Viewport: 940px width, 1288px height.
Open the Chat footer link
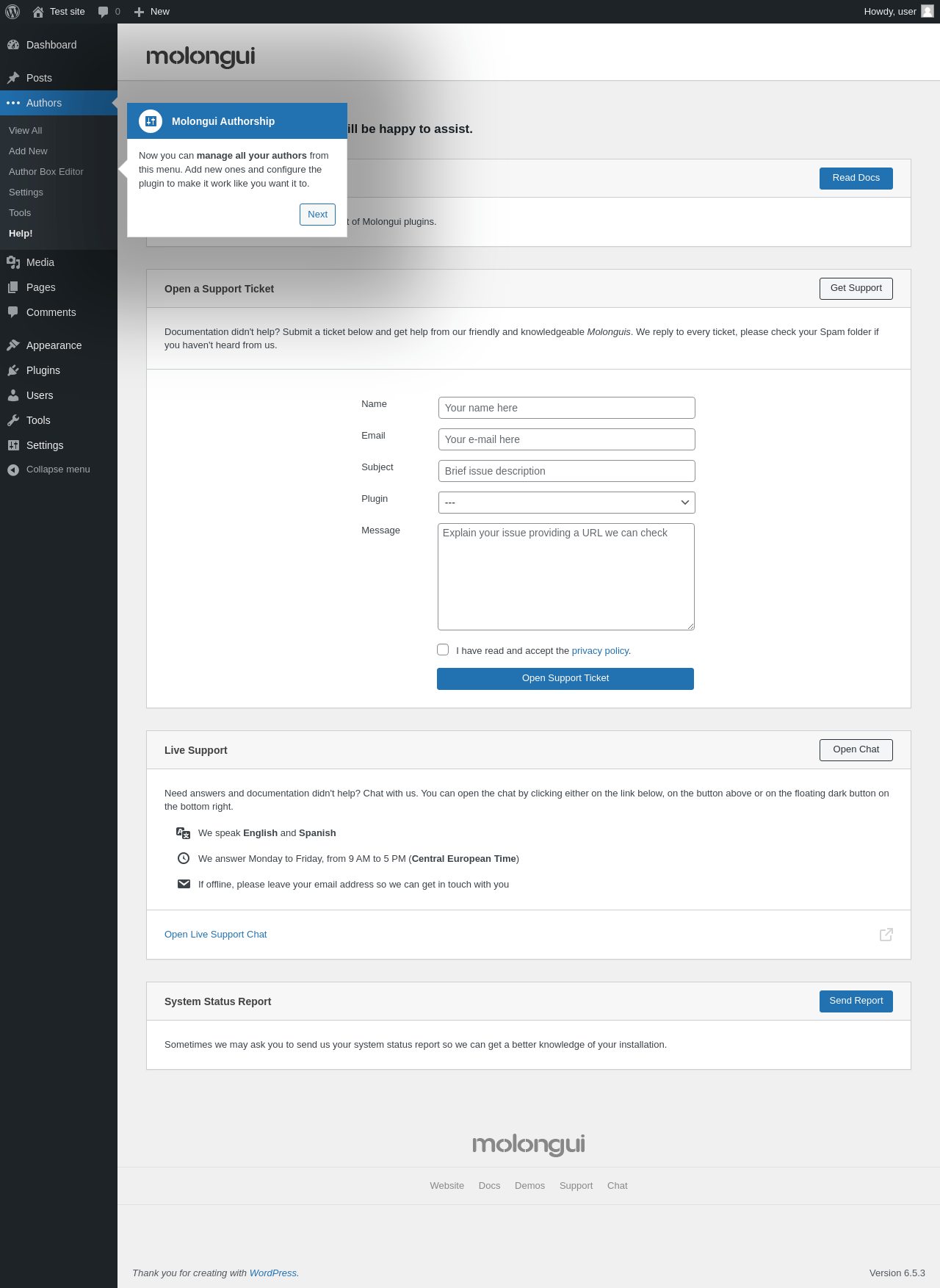618,1186
